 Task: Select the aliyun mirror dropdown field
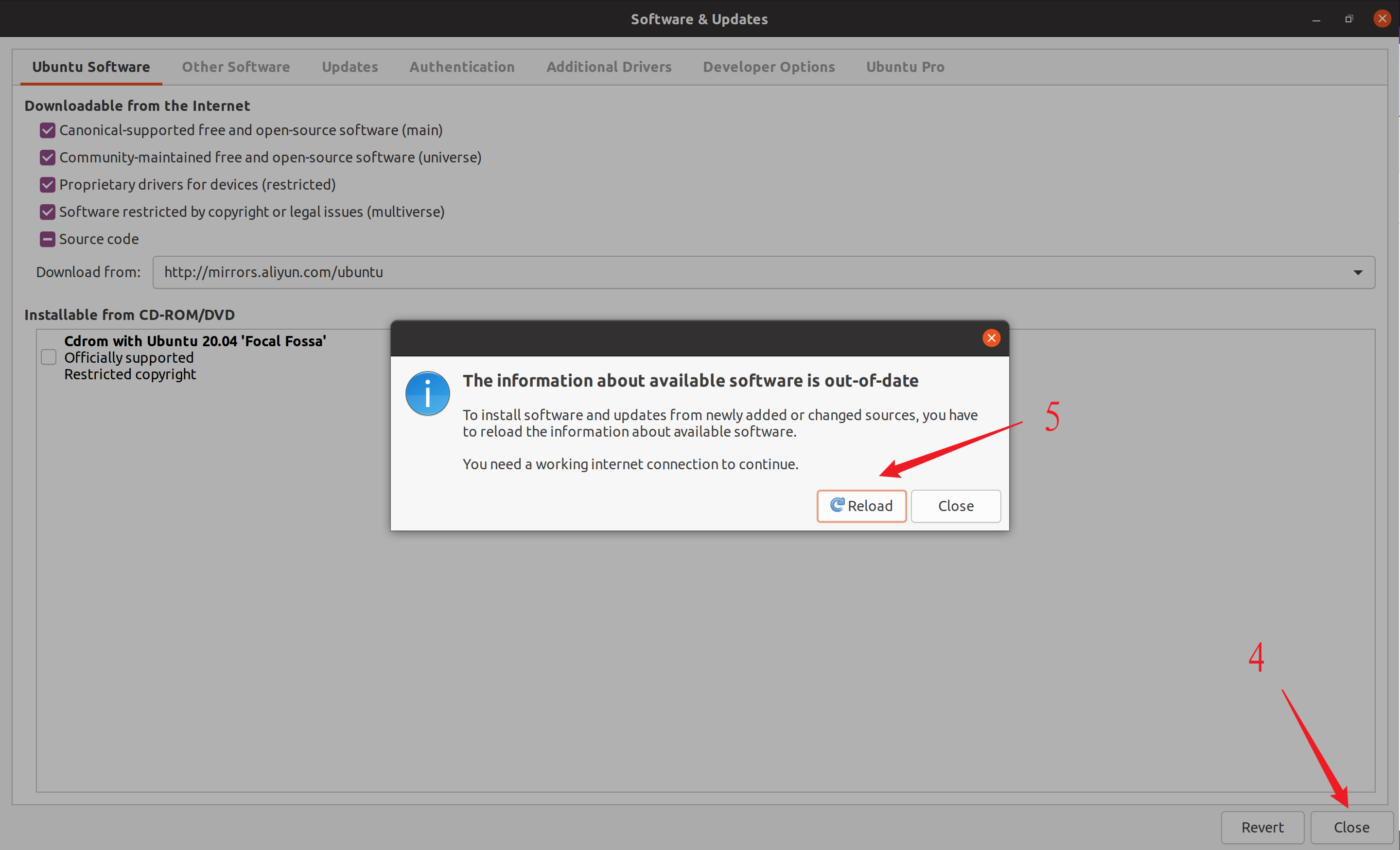763,271
